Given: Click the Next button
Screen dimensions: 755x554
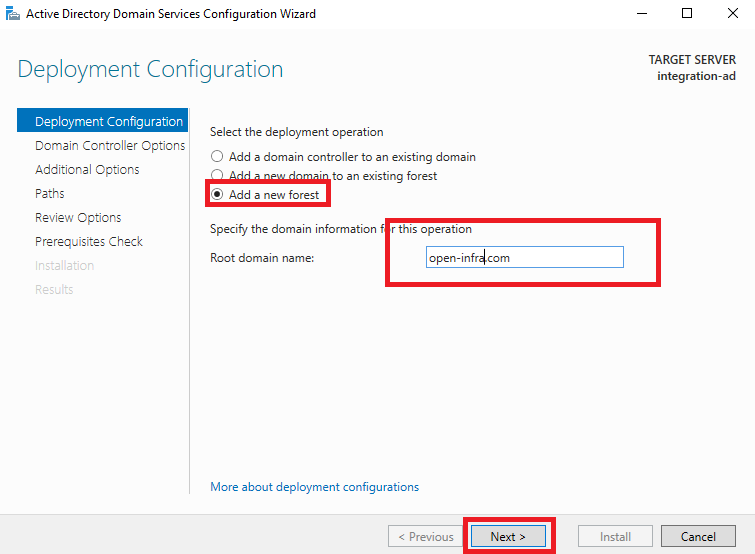Looking at the screenshot, I should tap(508, 536).
